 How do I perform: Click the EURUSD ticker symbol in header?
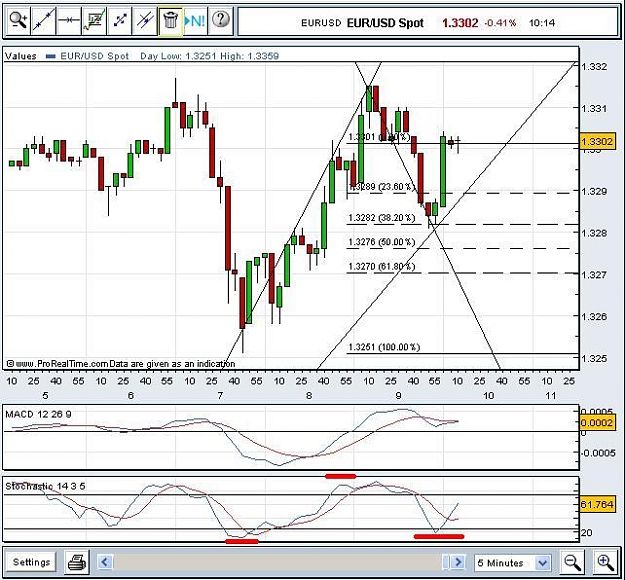[321, 23]
